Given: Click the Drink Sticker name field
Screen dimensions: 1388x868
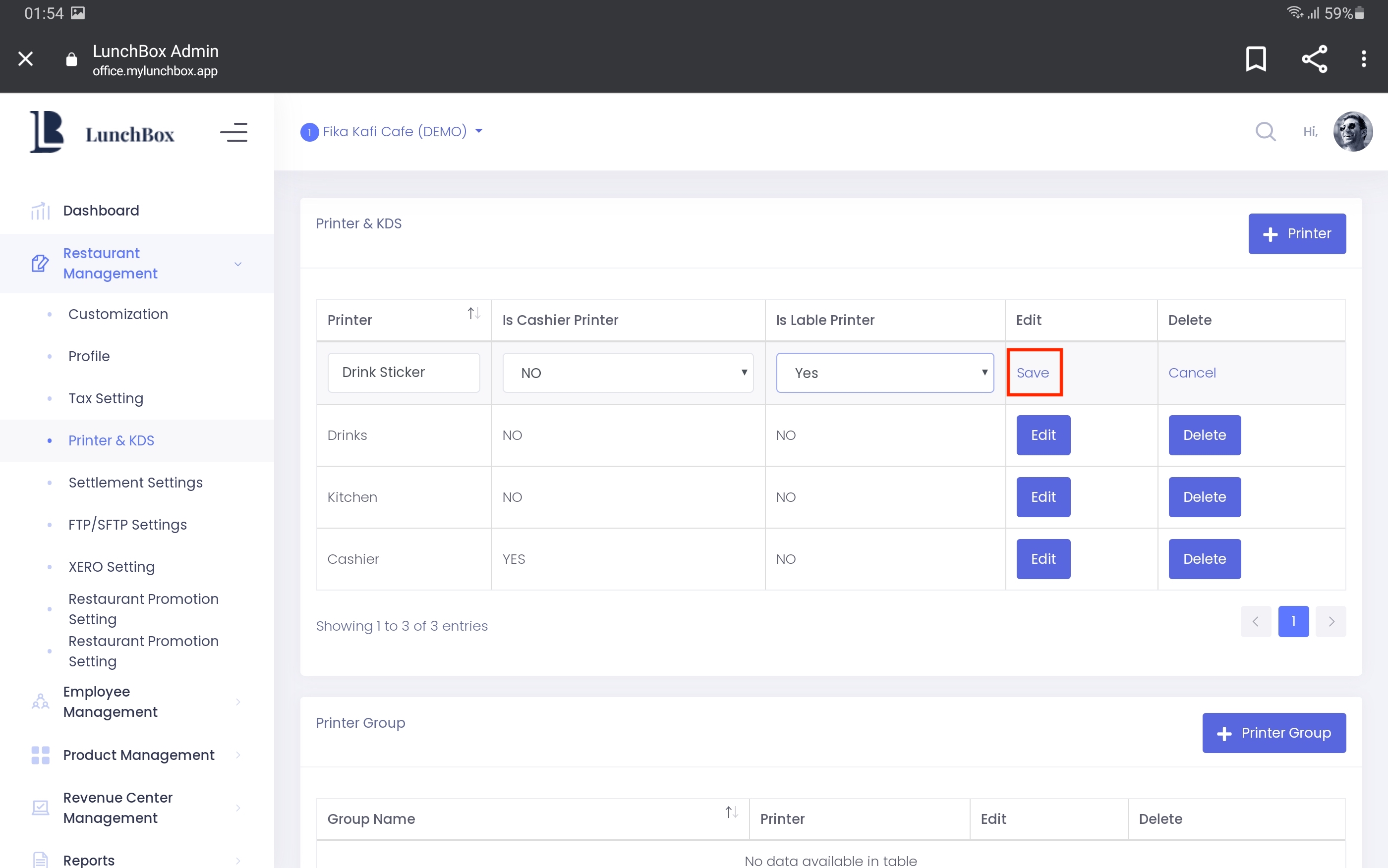Looking at the screenshot, I should coord(403,373).
